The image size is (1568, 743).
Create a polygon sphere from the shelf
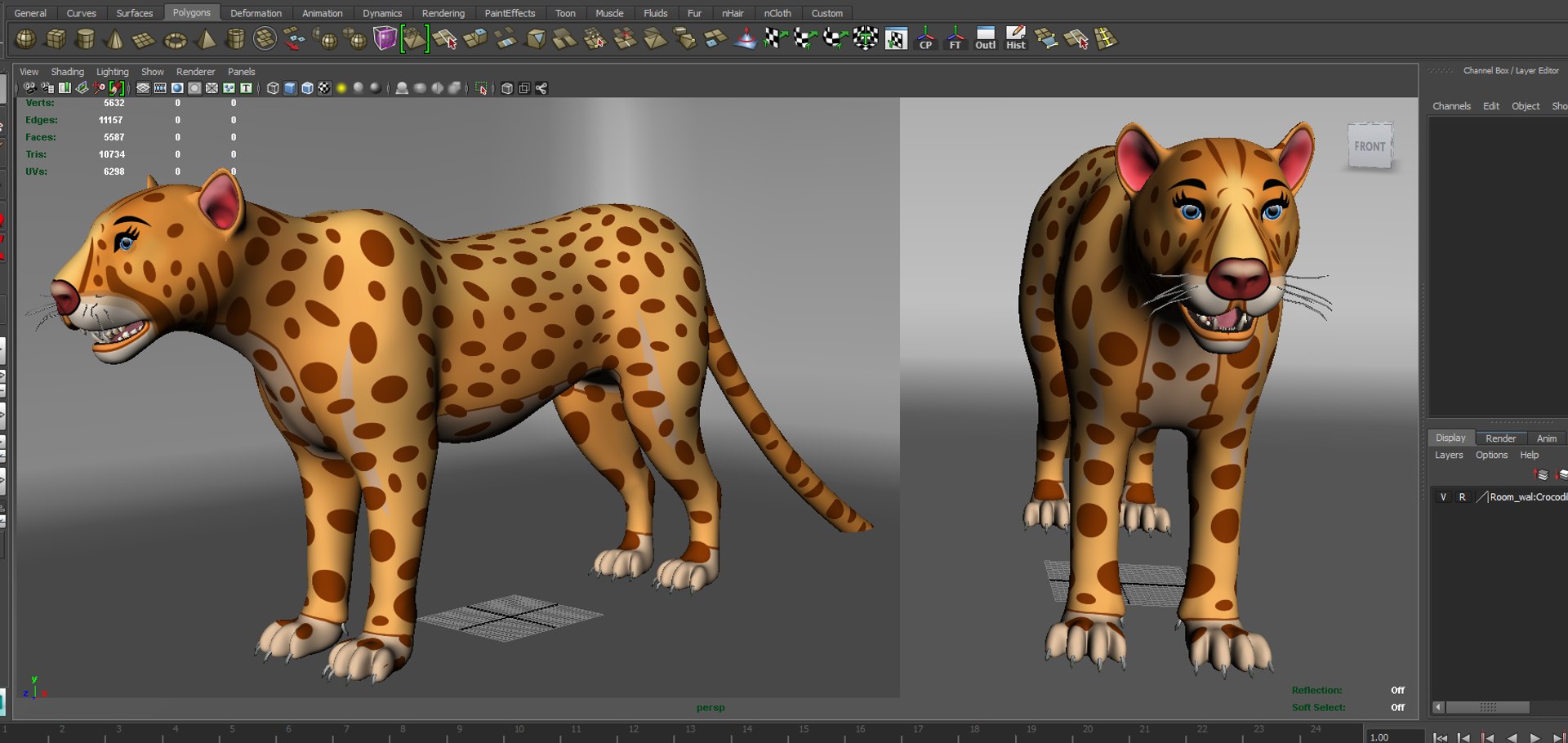(x=26, y=38)
